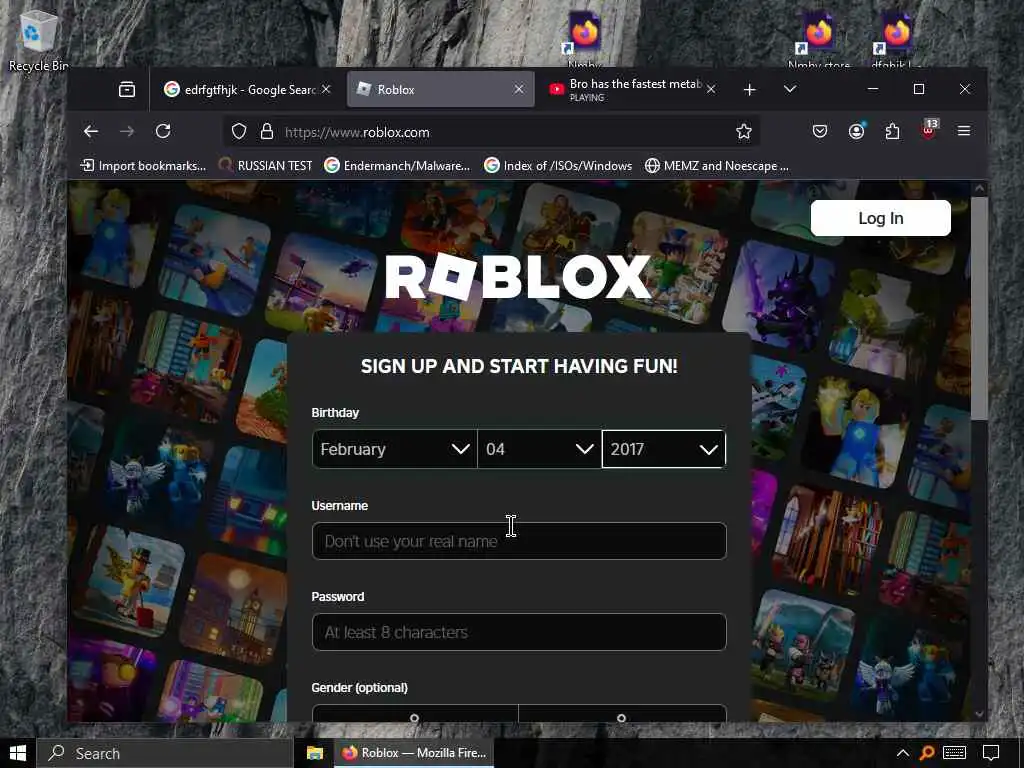Click the ROBLOX logo
This screenshot has width=1024, height=768.
[x=517, y=277]
